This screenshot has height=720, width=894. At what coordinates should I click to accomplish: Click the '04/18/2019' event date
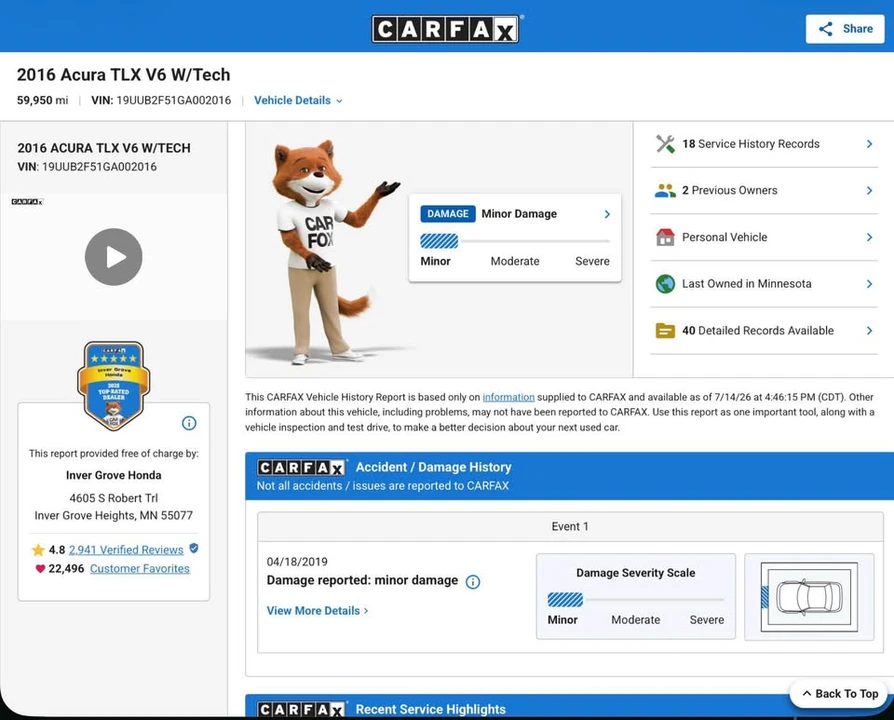(x=297, y=562)
